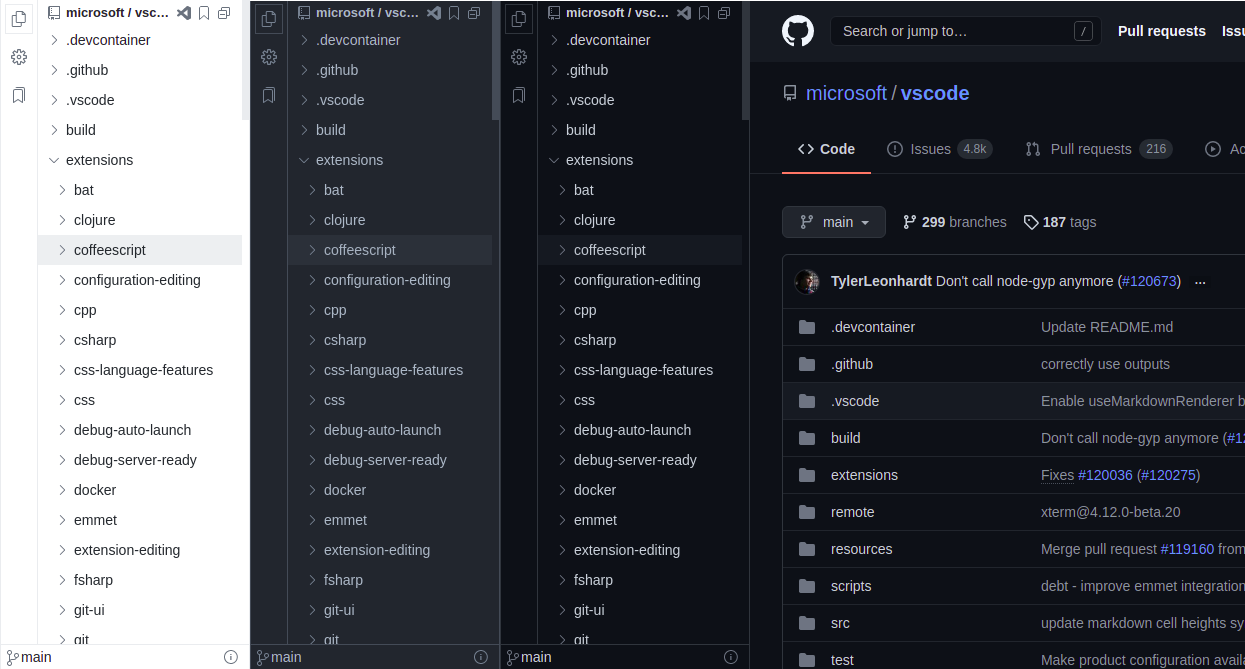Expand coffeescript folder chevron in light-theme tree

pos(62,250)
